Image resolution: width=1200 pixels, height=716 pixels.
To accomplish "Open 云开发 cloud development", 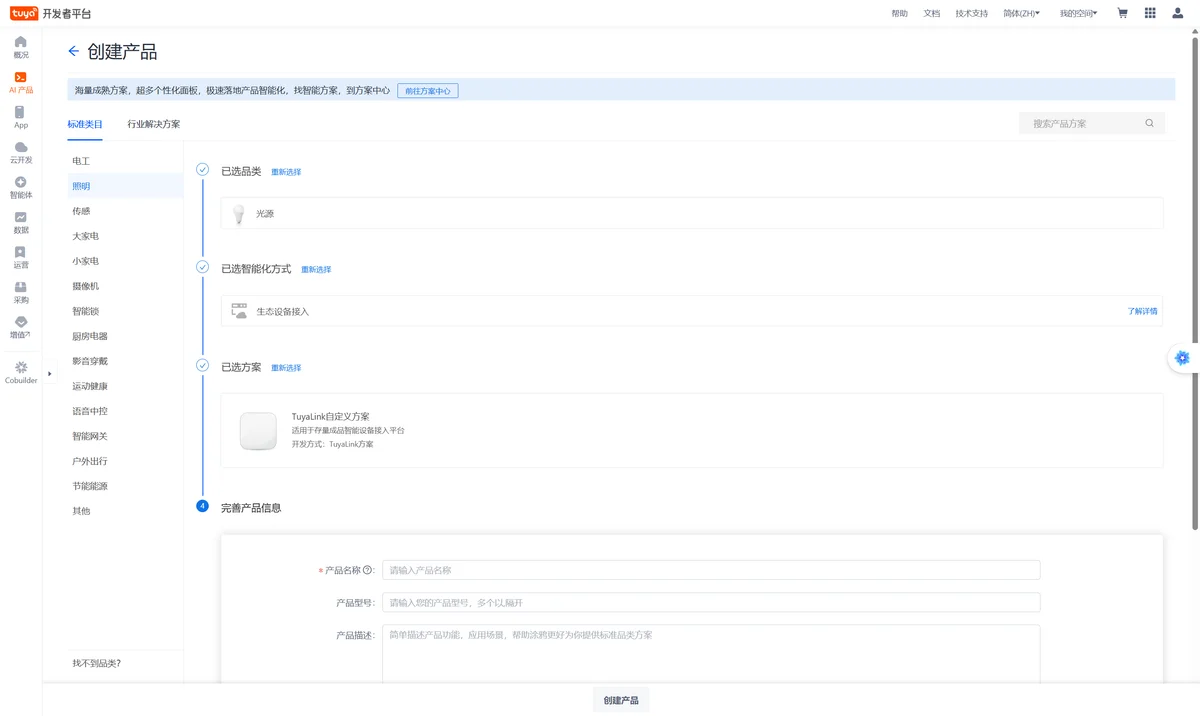I will pos(21,153).
